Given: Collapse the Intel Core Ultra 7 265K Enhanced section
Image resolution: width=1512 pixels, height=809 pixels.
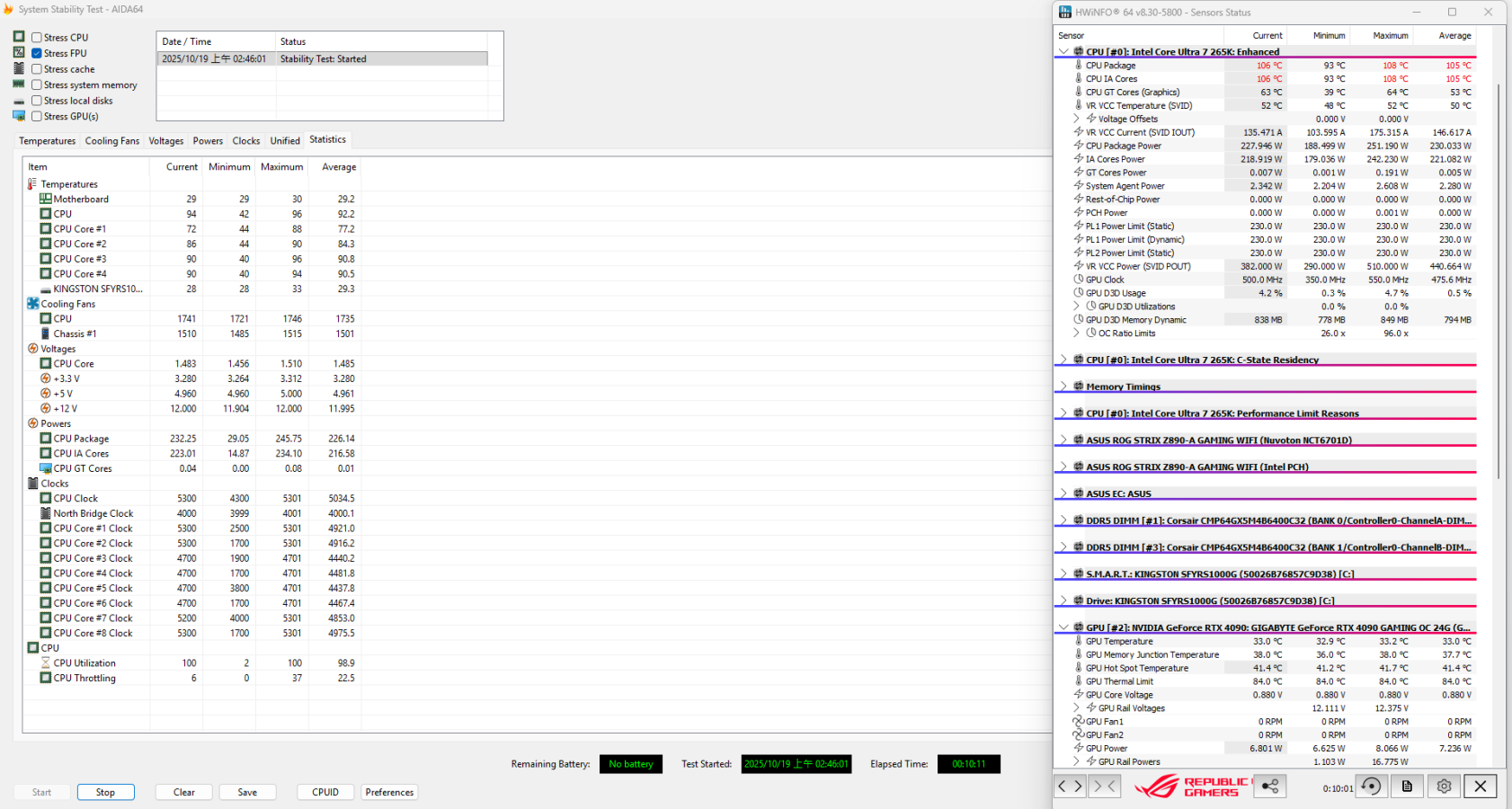Looking at the screenshot, I should (1063, 52).
